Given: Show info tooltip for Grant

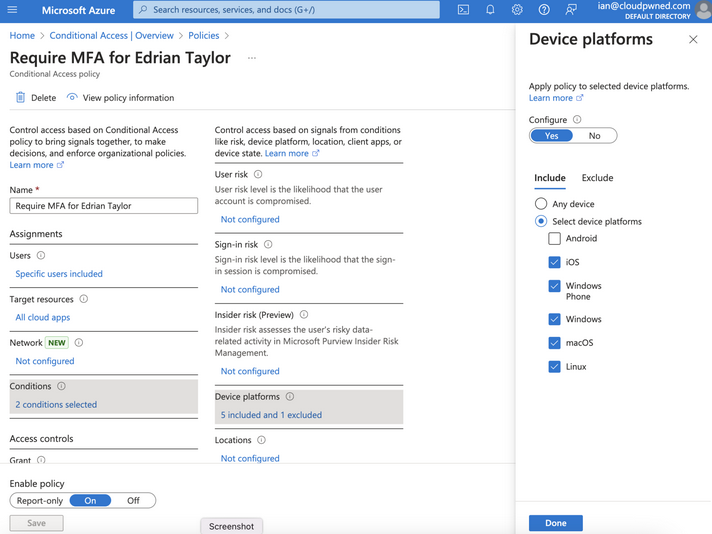Looking at the screenshot, I should (x=41, y=460).
